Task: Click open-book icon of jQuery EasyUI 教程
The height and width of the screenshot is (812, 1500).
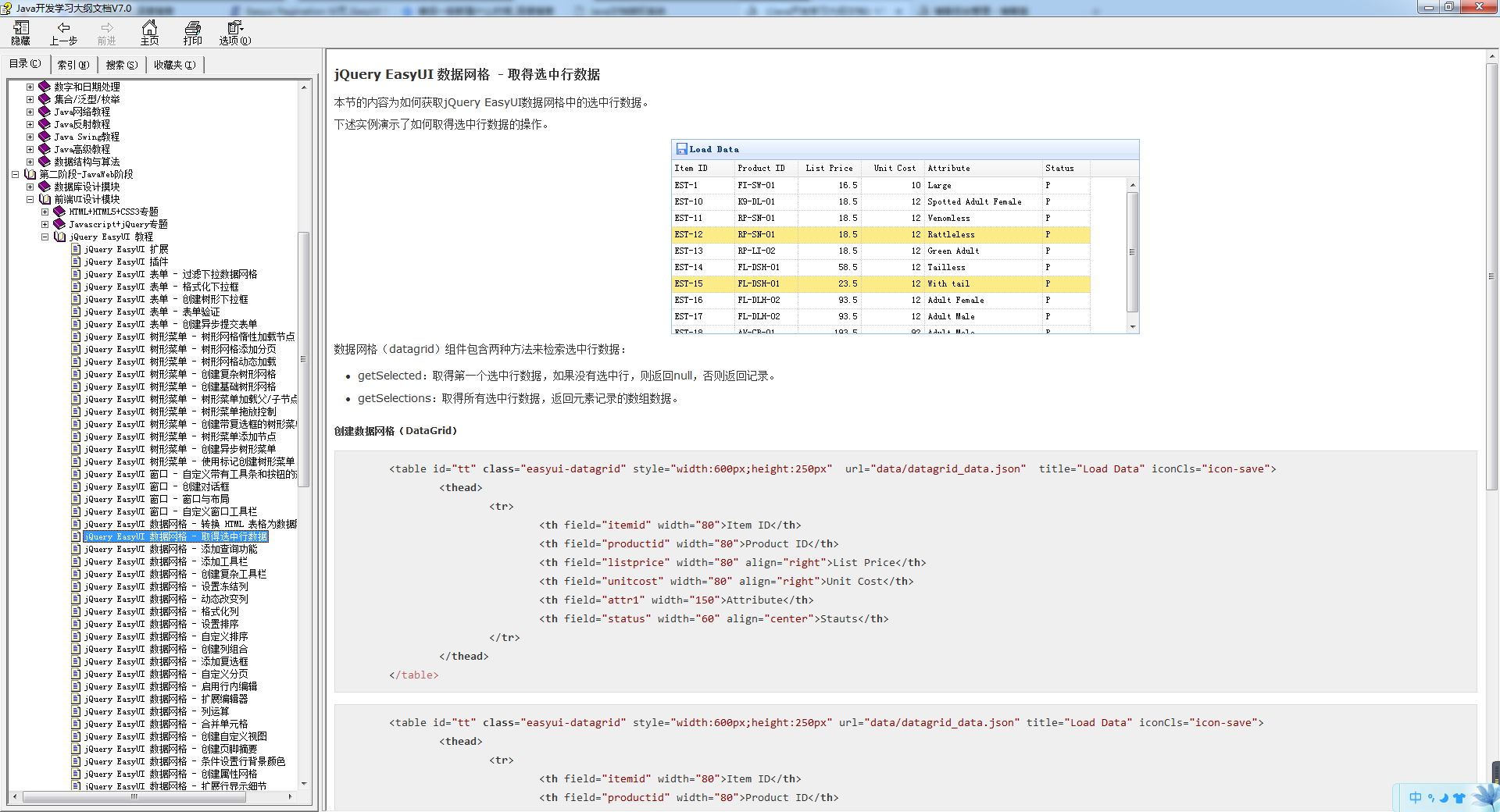Action: [59, 237]
